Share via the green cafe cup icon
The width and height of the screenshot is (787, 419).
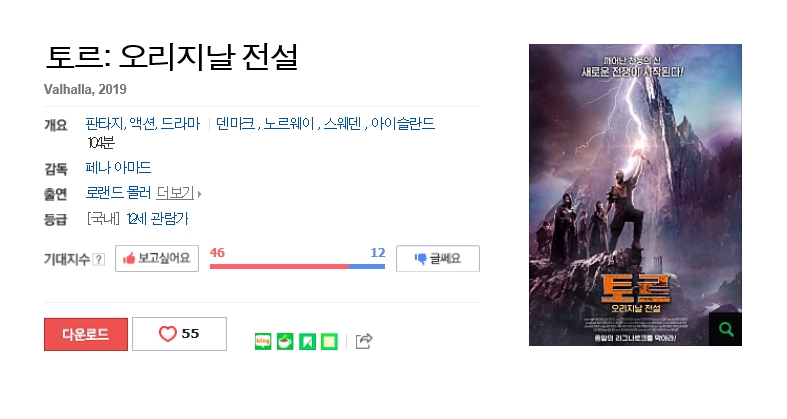tap(285, 342)
